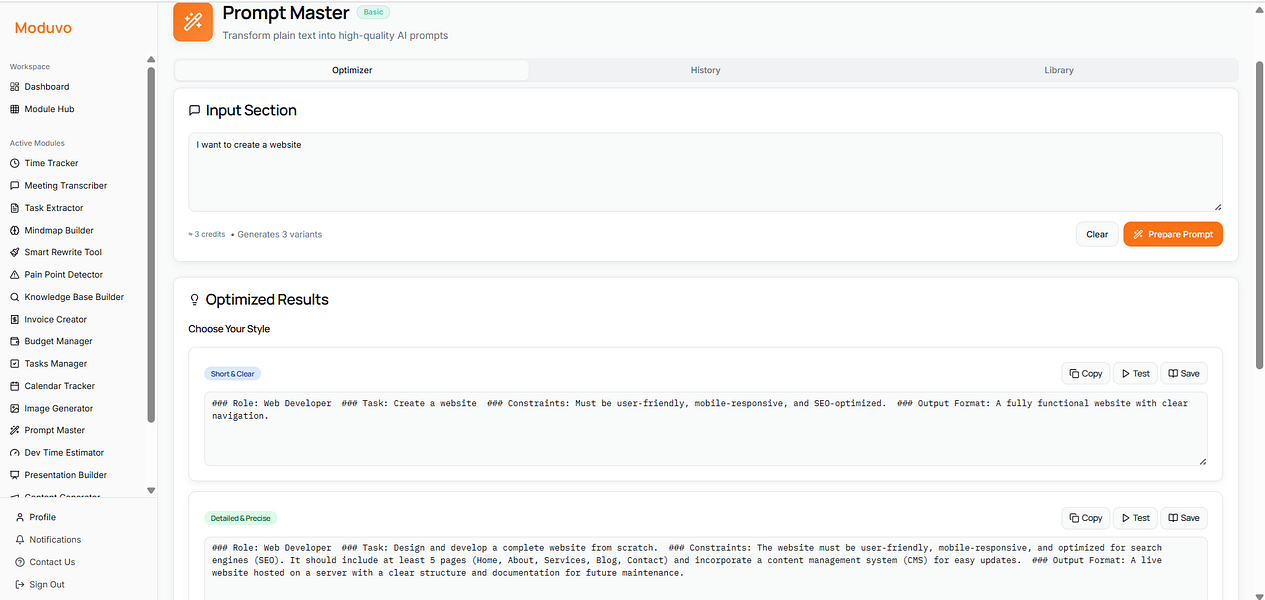Click the Short & Clear result text box
Viewport: 1265px width, 600px height.
(x=705, y=429)
